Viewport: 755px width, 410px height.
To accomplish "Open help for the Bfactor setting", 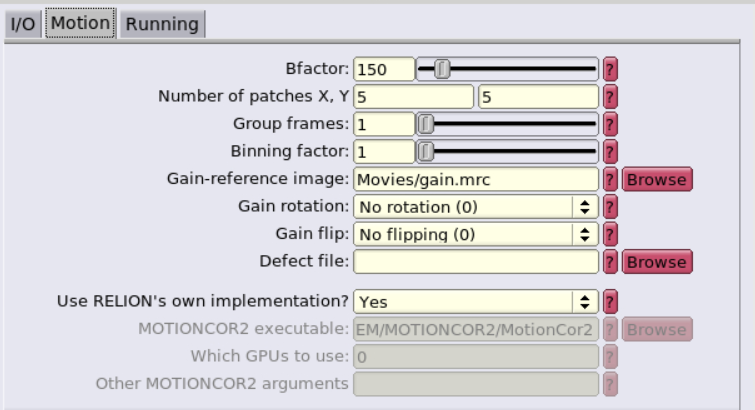I will point(610,69).
